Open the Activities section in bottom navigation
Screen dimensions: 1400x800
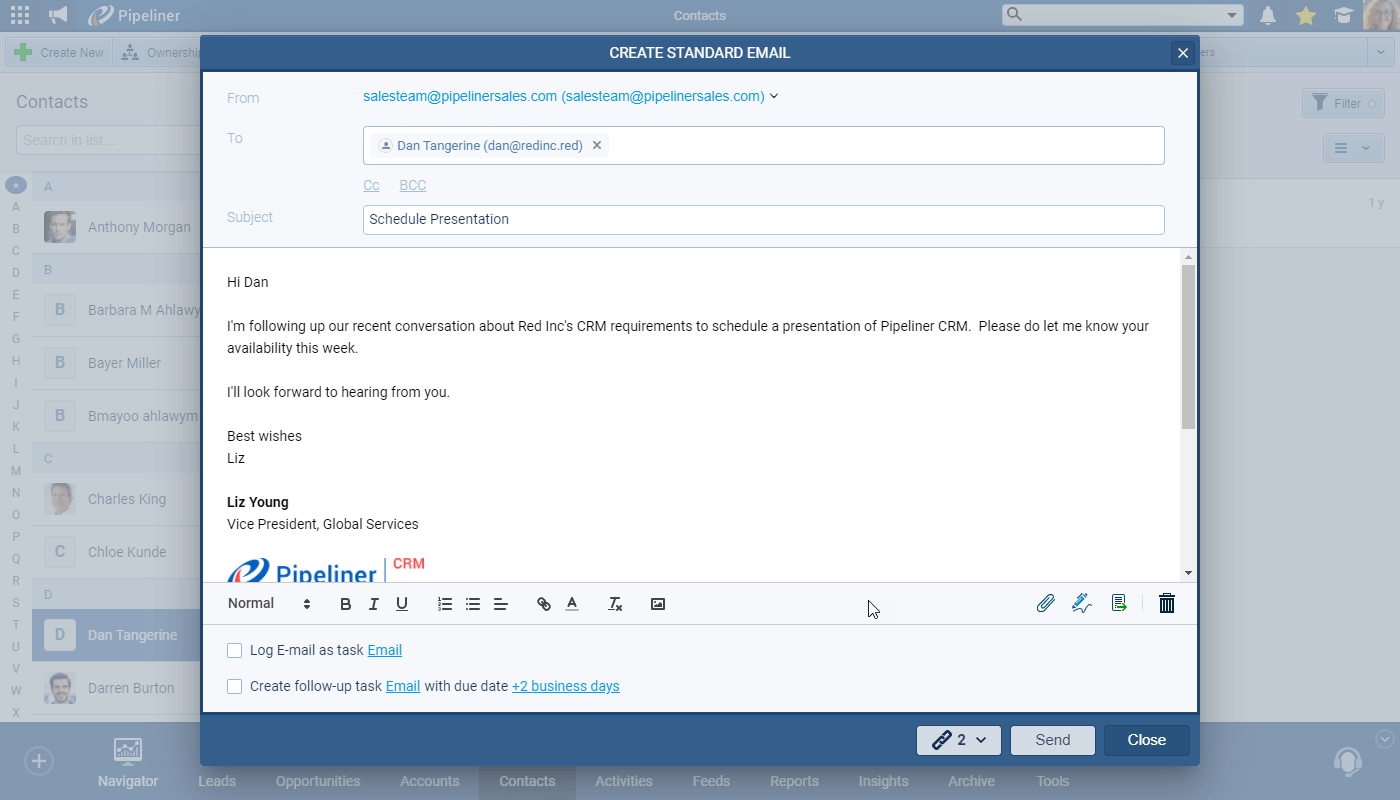(623, 781)
